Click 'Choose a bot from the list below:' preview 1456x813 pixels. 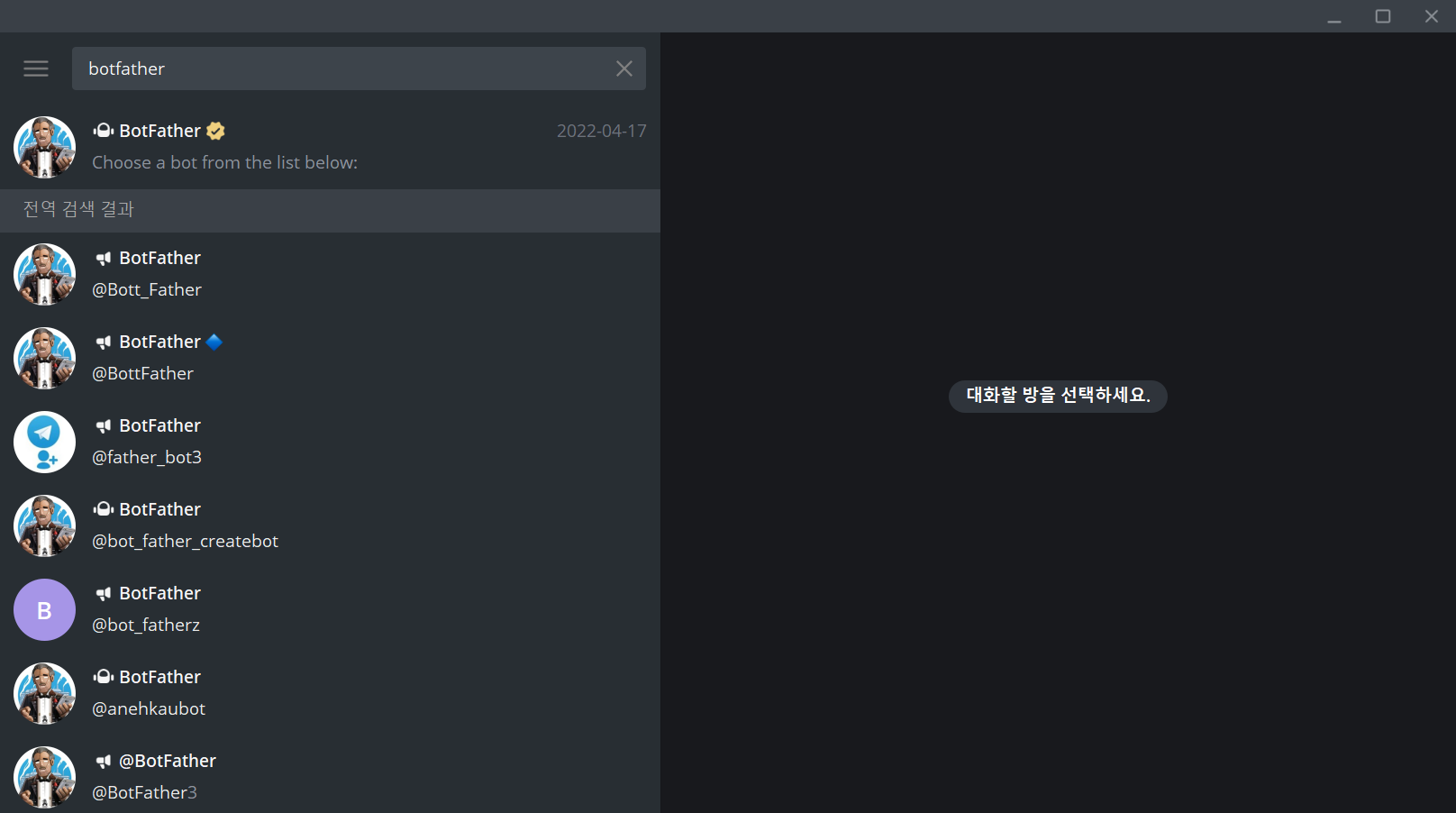225,162
